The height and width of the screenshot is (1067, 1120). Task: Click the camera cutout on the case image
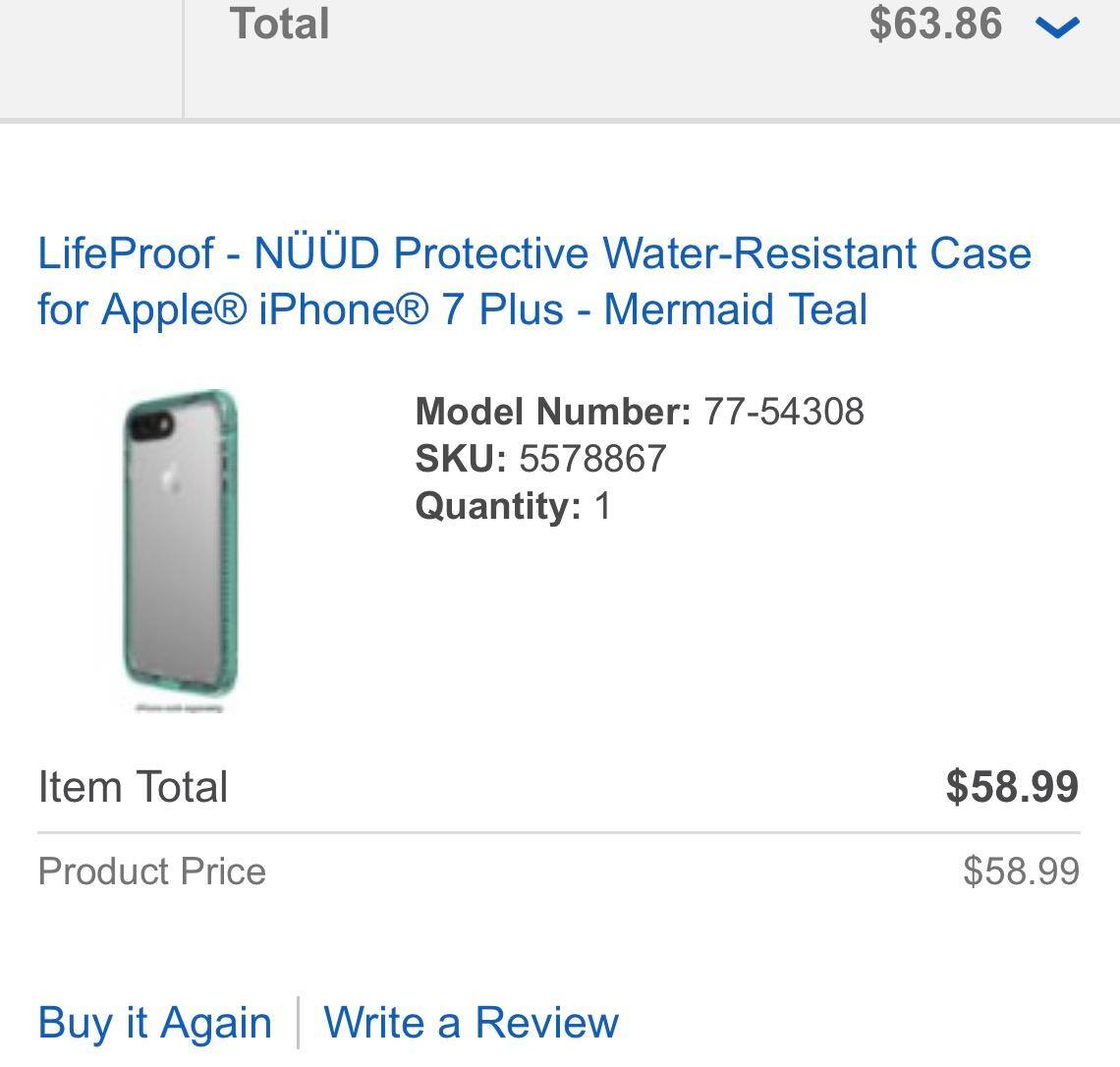pos(151,423)
